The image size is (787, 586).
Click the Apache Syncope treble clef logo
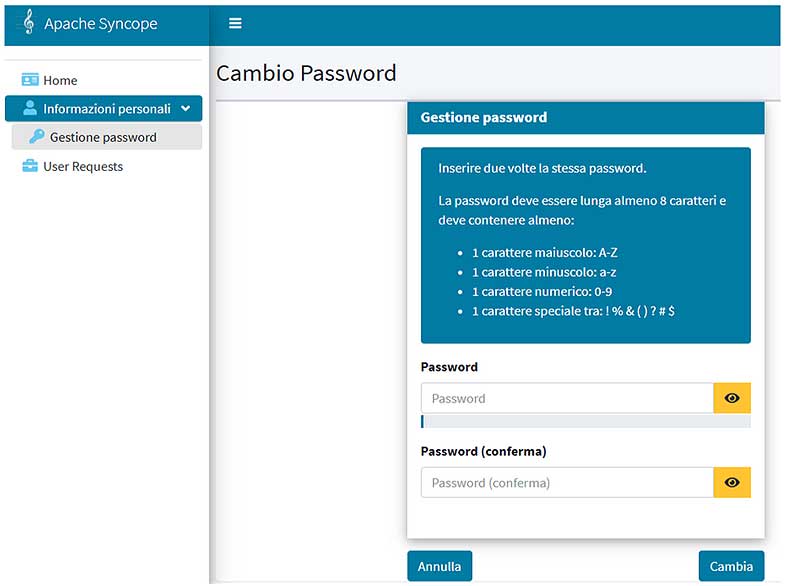29,22
